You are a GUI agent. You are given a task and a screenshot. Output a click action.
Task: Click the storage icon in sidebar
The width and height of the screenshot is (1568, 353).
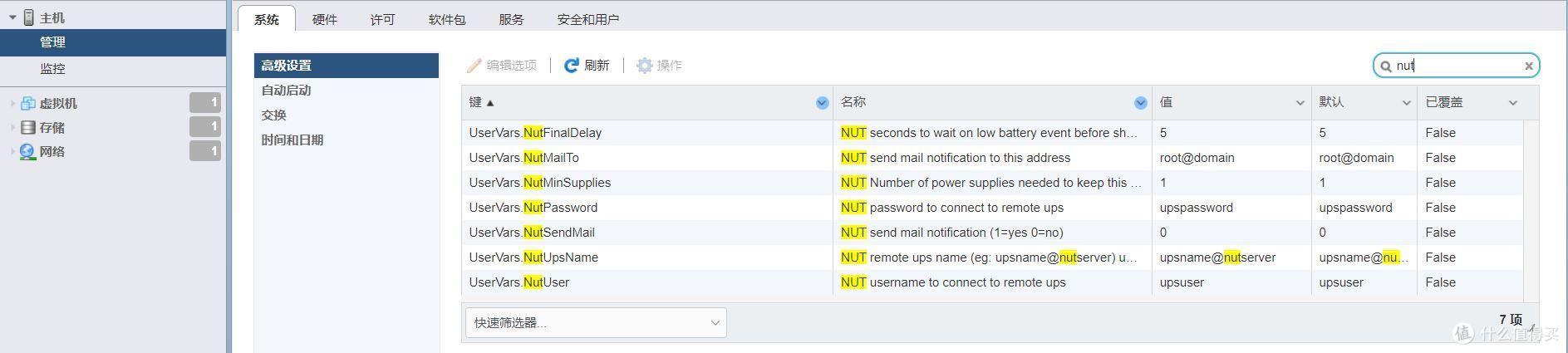28,128
